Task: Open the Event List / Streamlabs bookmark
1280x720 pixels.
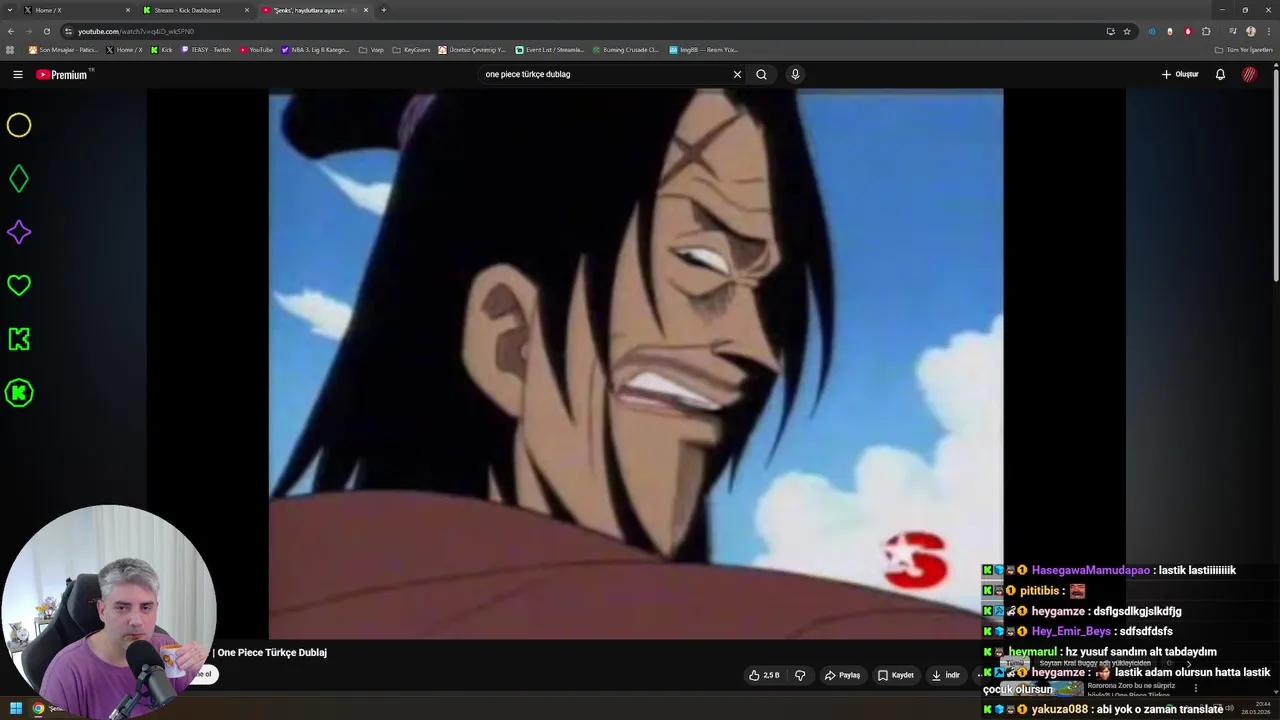Action: click(x=550, y=49)
